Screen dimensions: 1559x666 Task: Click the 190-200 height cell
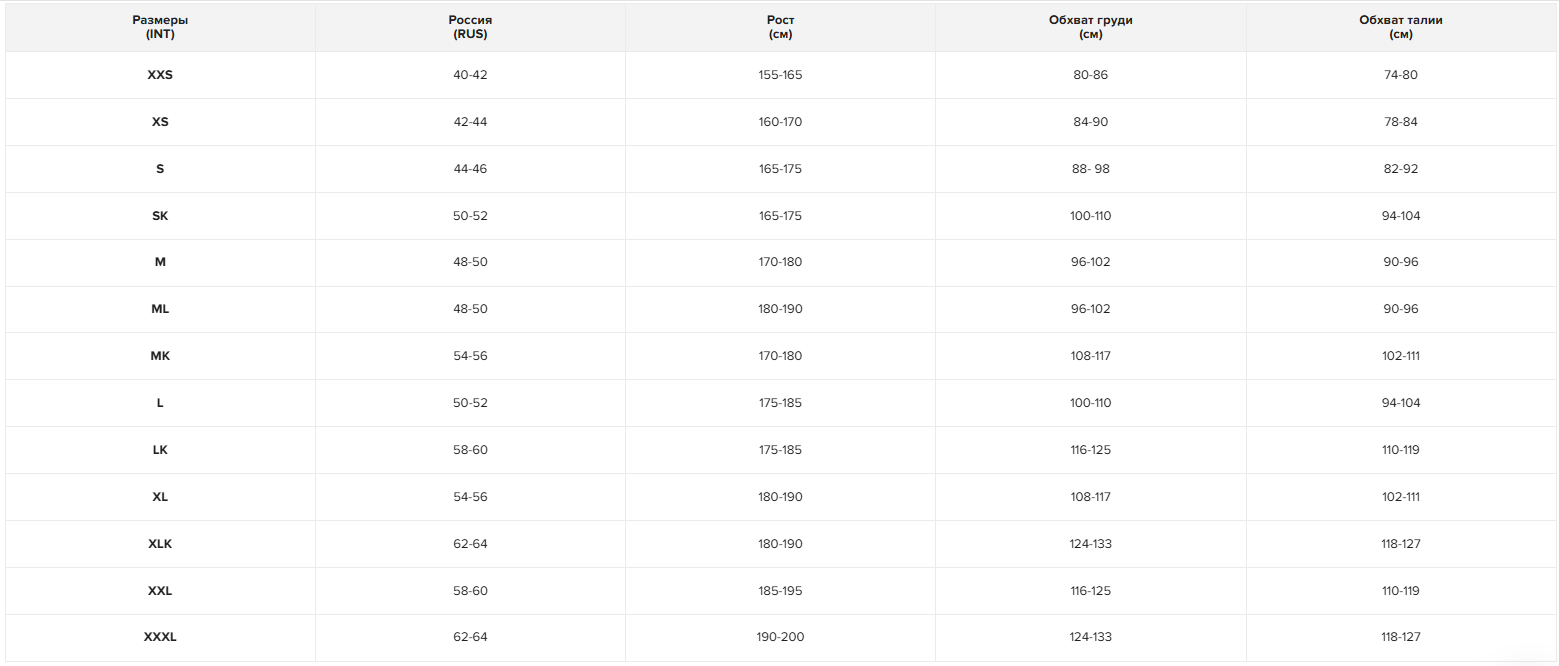(x=780, y=637)
